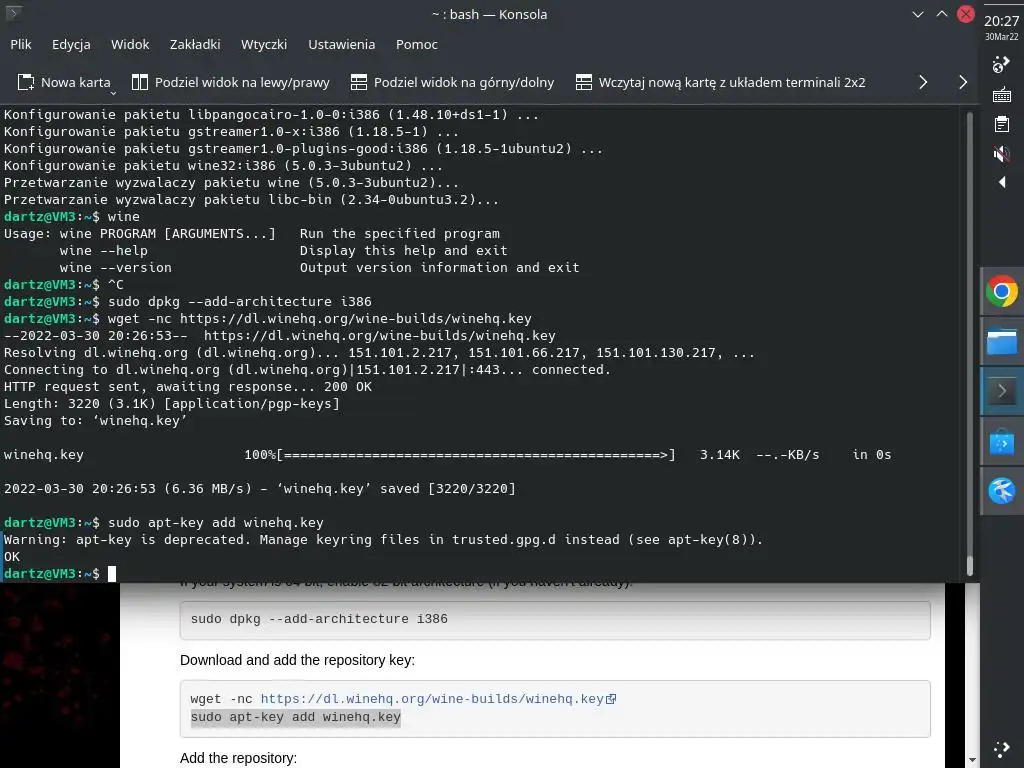The width and height of the screenshot is (1024, 768).
Task: Open virtual keyboard tray icon
Action: coord(1001,95)
